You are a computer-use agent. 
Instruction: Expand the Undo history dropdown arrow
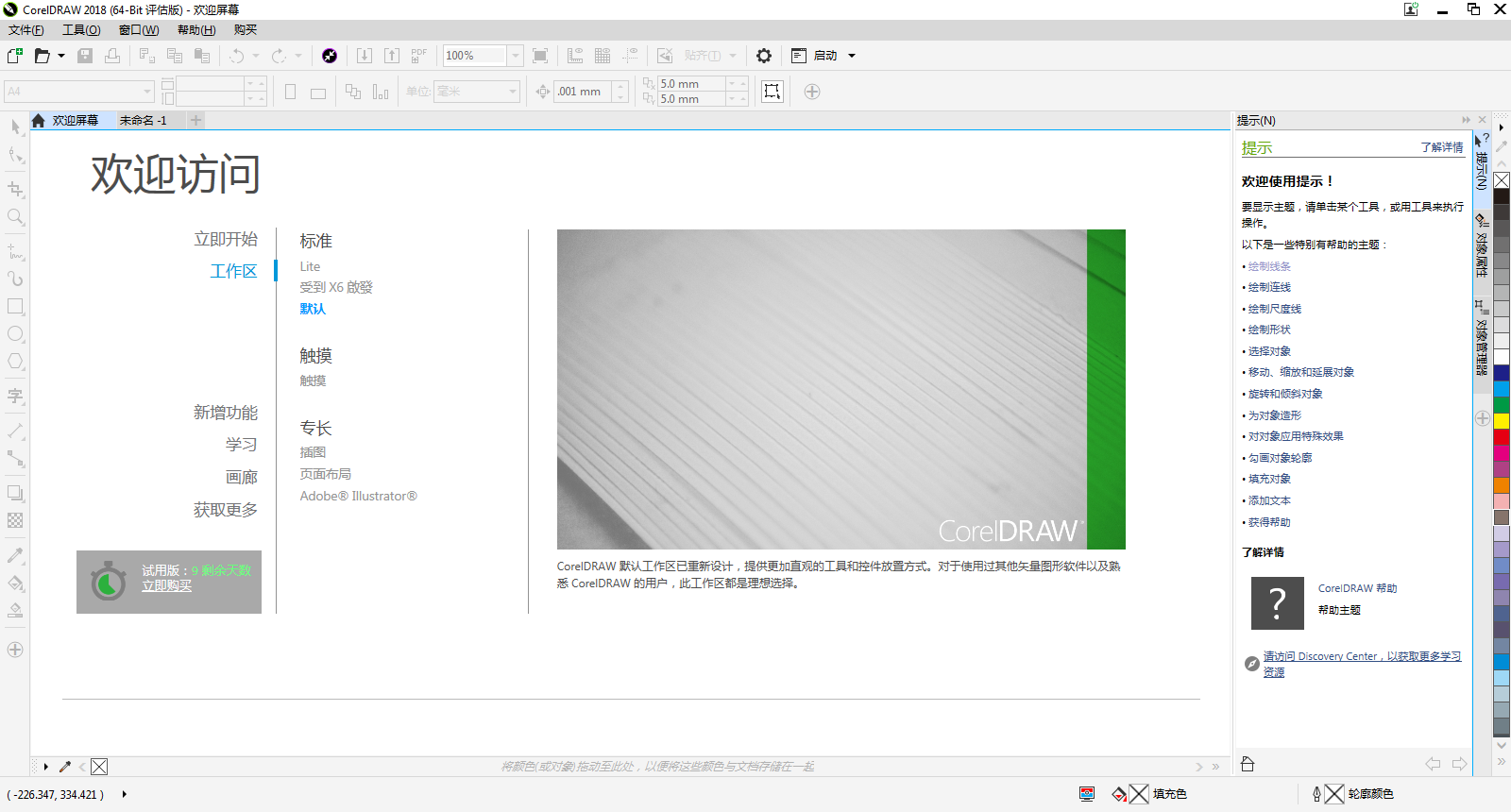pos(256,56)
